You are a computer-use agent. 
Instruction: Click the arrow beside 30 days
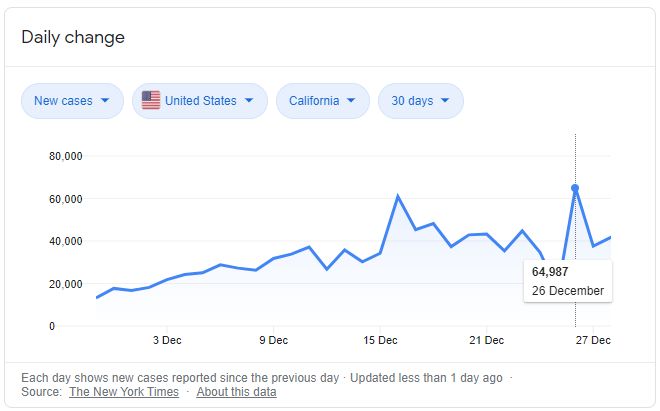445,101
